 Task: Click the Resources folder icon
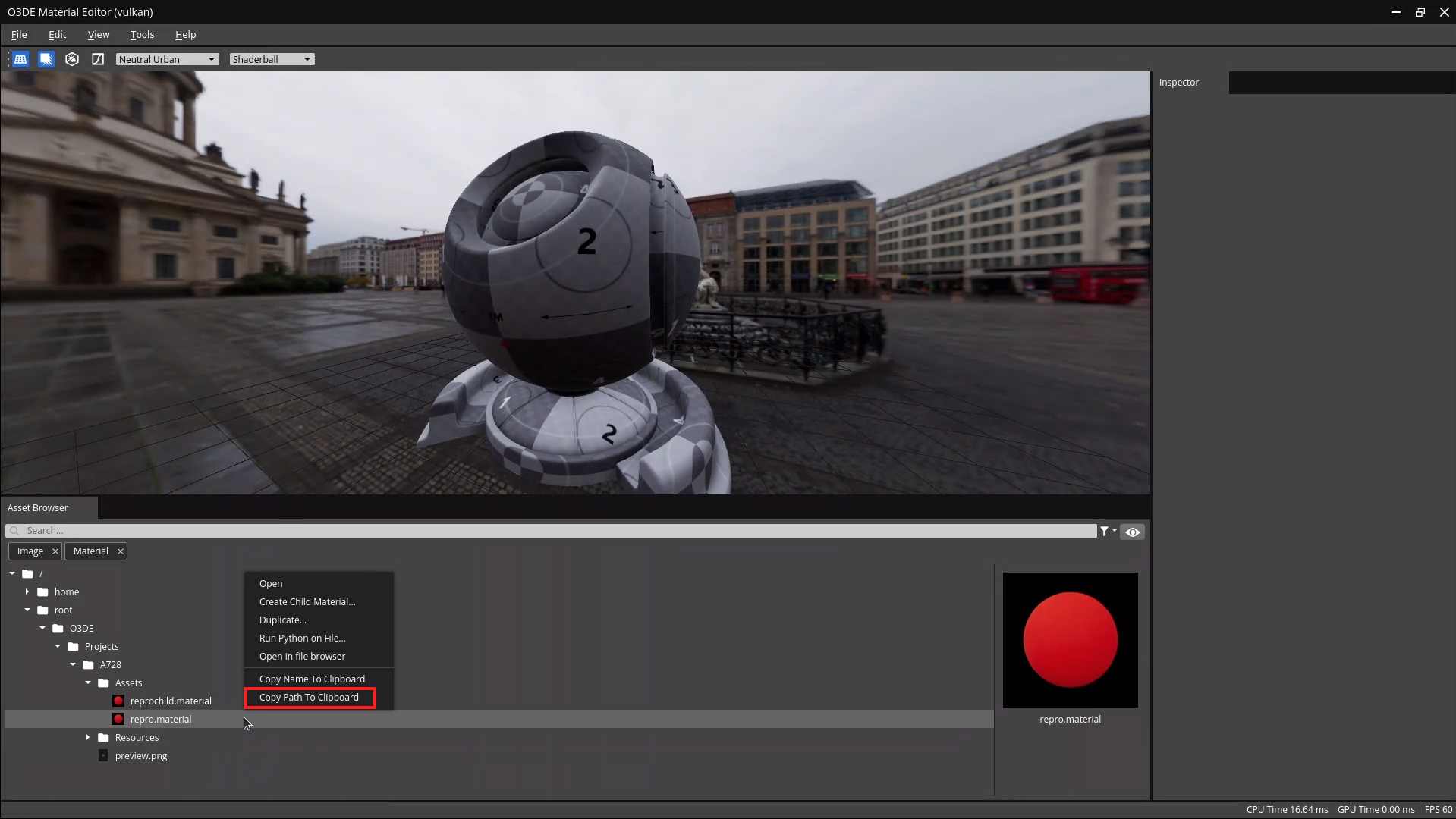(x=104, y=737)
